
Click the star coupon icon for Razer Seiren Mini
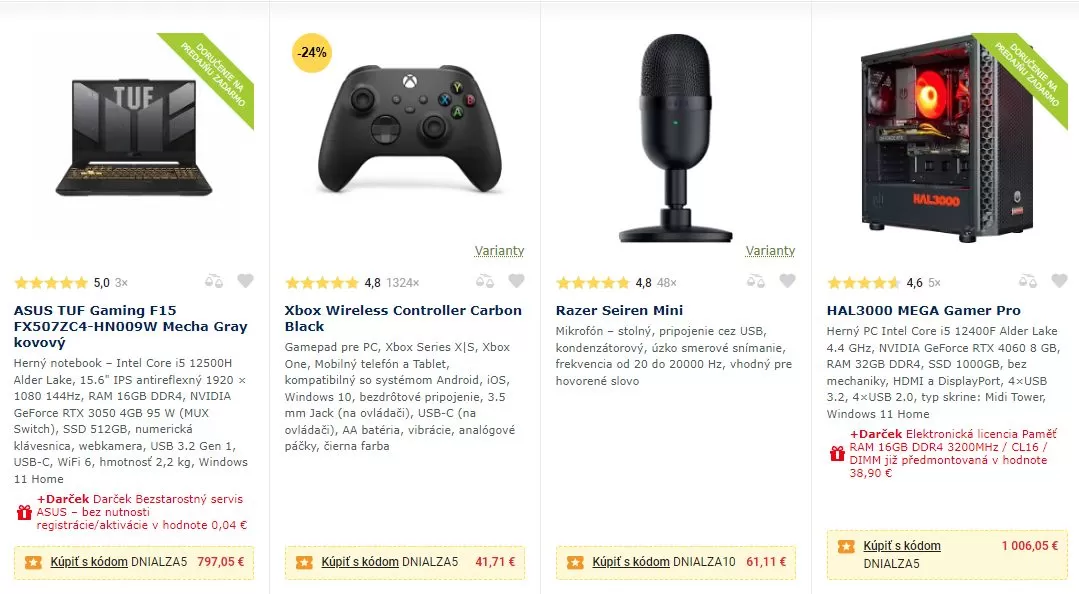pos(574,562)
